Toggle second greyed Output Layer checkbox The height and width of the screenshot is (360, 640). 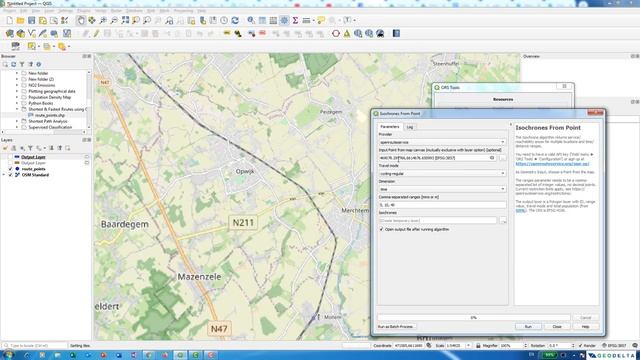[11, 163]
